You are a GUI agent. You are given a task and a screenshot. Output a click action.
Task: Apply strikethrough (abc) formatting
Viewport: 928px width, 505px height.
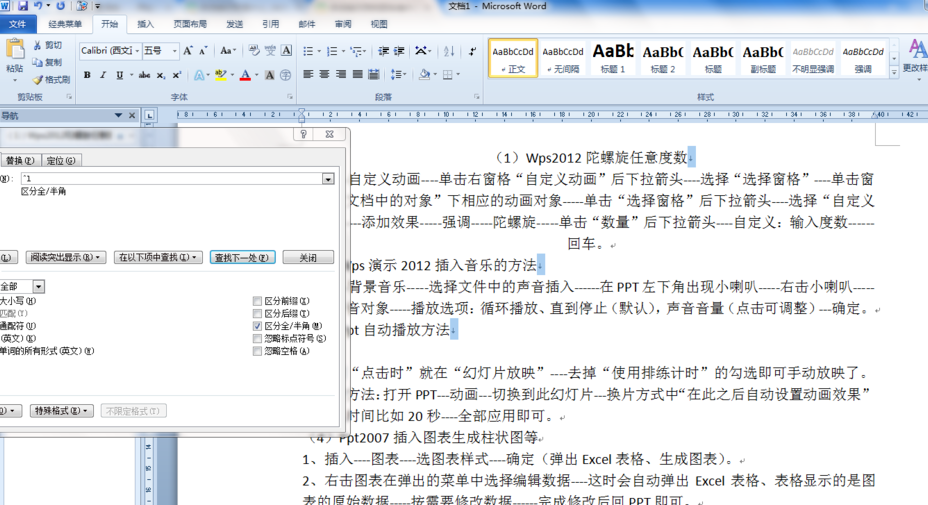click(x=144, y=75)
